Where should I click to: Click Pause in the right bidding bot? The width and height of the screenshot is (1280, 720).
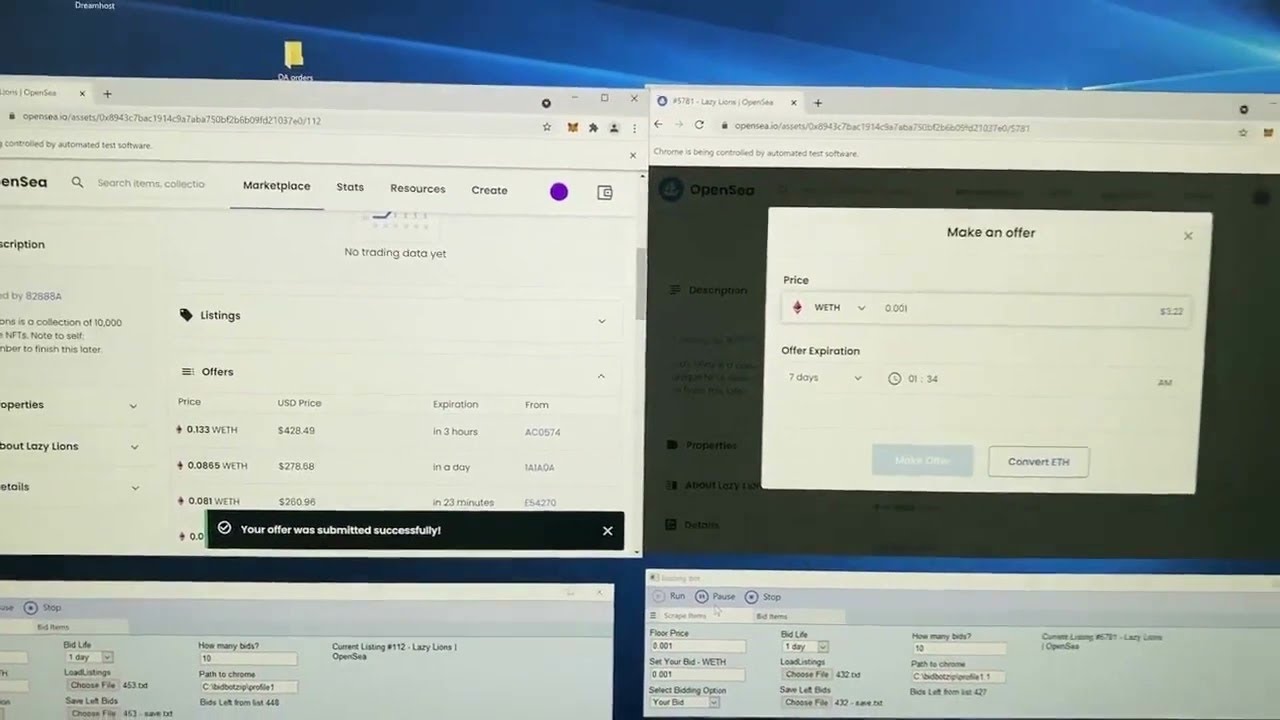click(715, 596)
